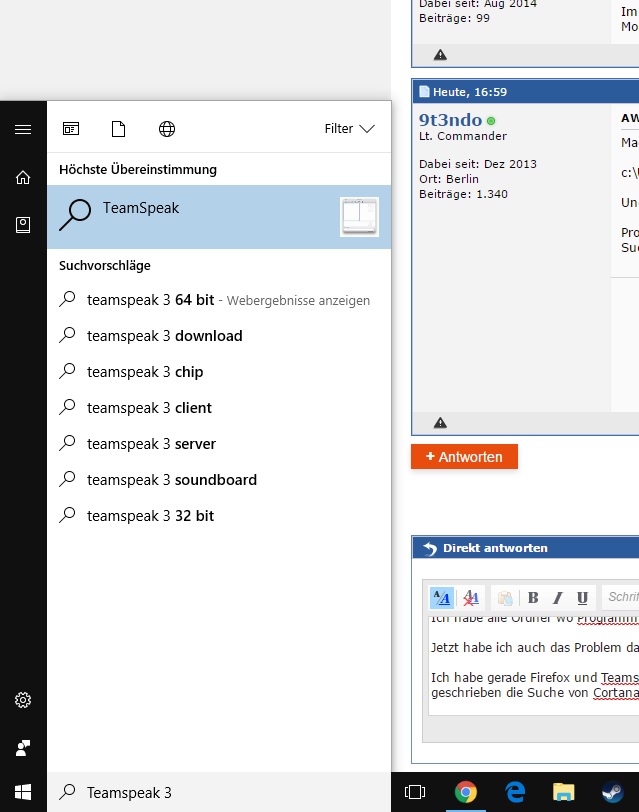Image resolution: width=639 pixels, height=812 pixels.
Task: Open user profile 9t3ndo
Action: (x=451, y=120)
